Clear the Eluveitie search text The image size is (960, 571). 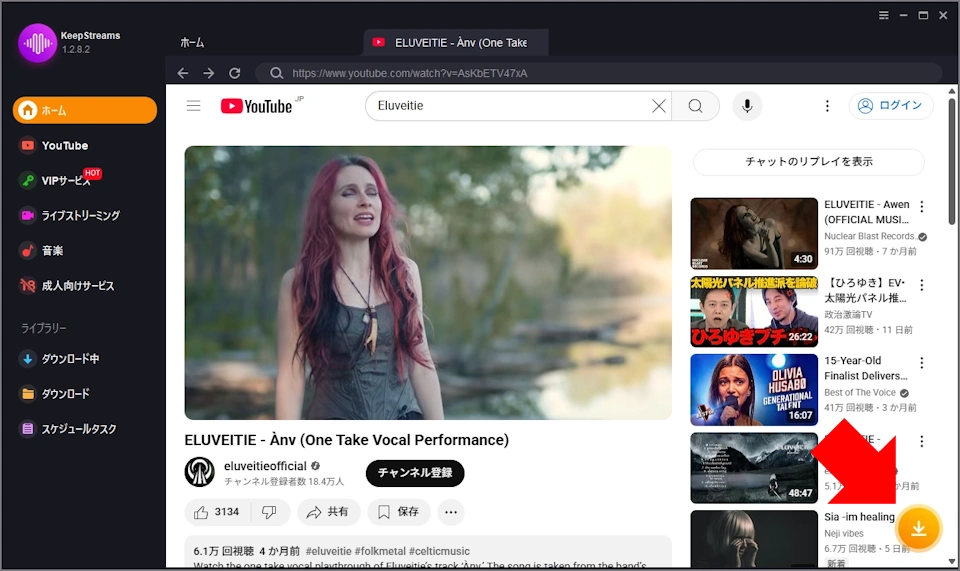[x=658, y=106]
